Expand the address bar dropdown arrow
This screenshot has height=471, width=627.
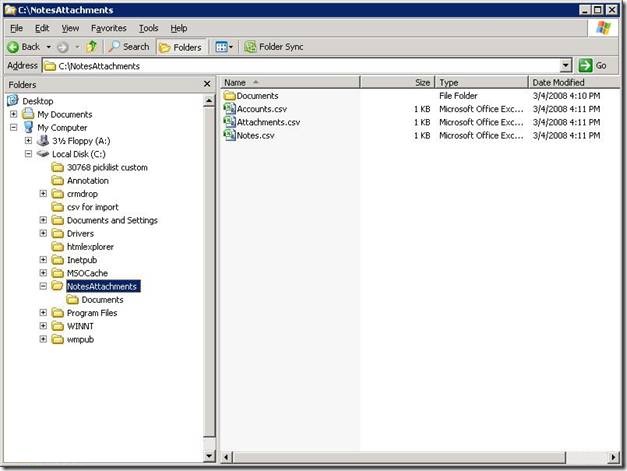[x=566, y=66]
